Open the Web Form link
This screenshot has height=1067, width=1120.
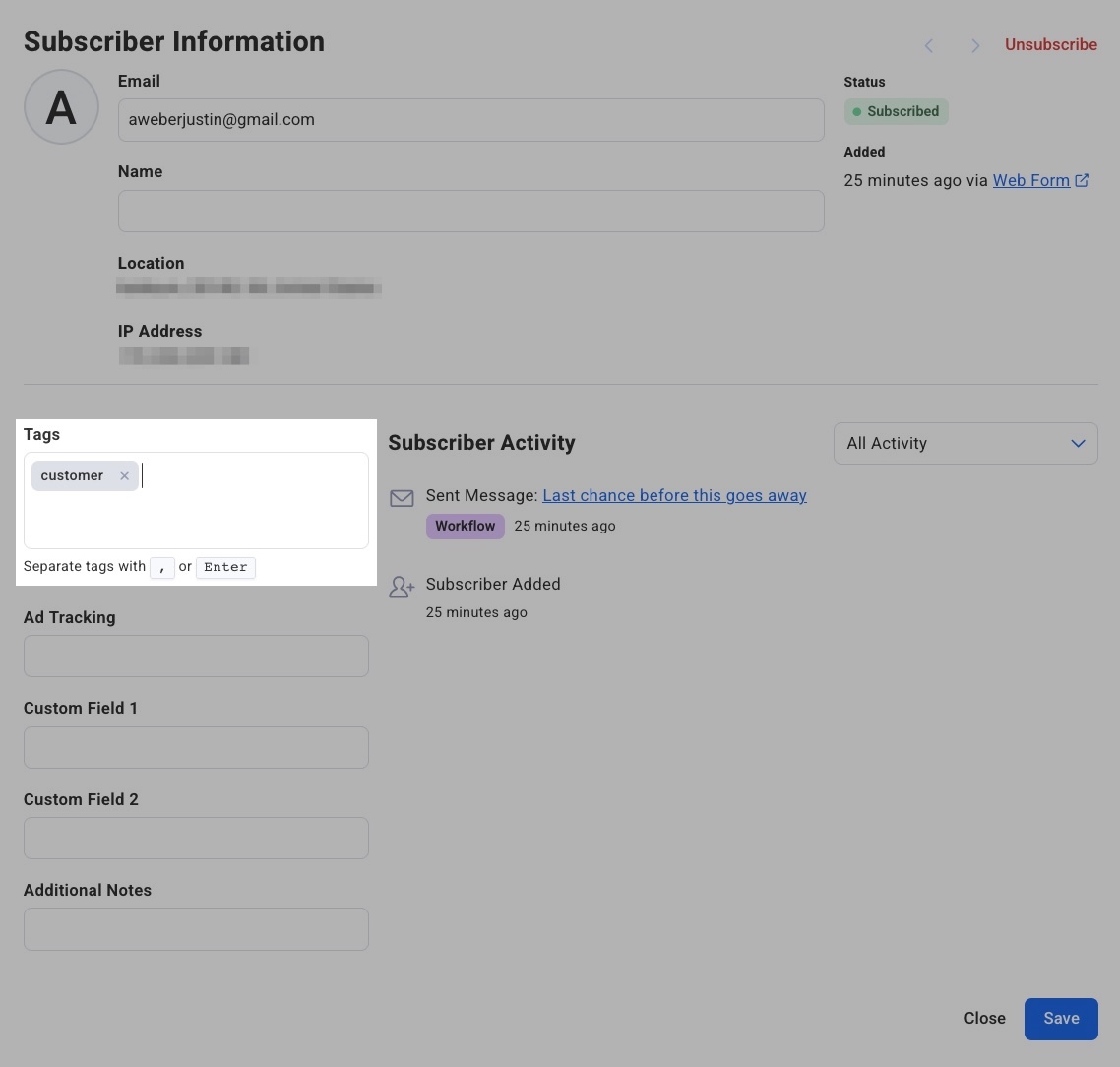[1030, 180]
